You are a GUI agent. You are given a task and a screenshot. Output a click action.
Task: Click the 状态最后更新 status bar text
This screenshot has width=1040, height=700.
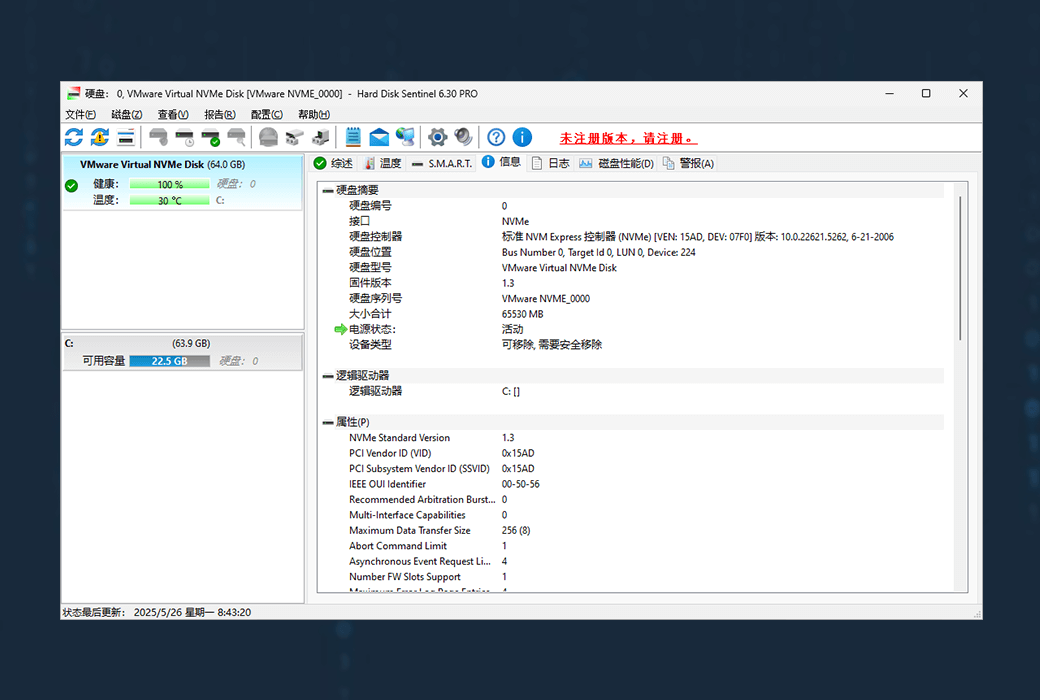tap(157, 612)
